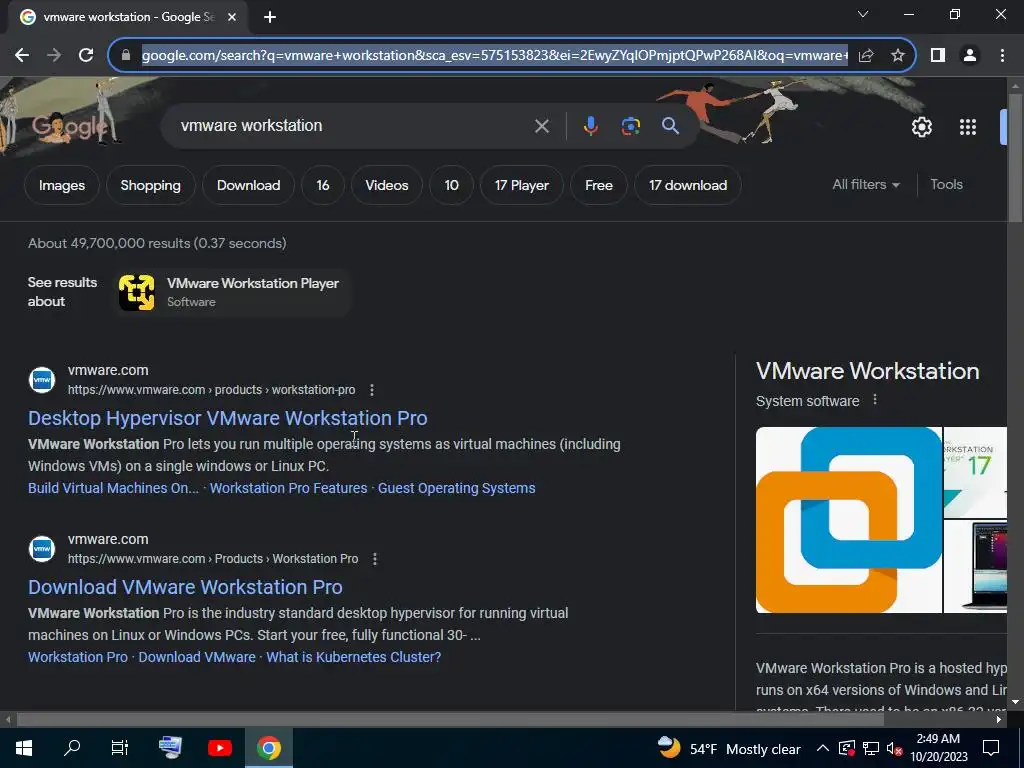Open Task View on taskbar
The height and width of the screenshot is (768, 1024).
(x=120, y=748)
